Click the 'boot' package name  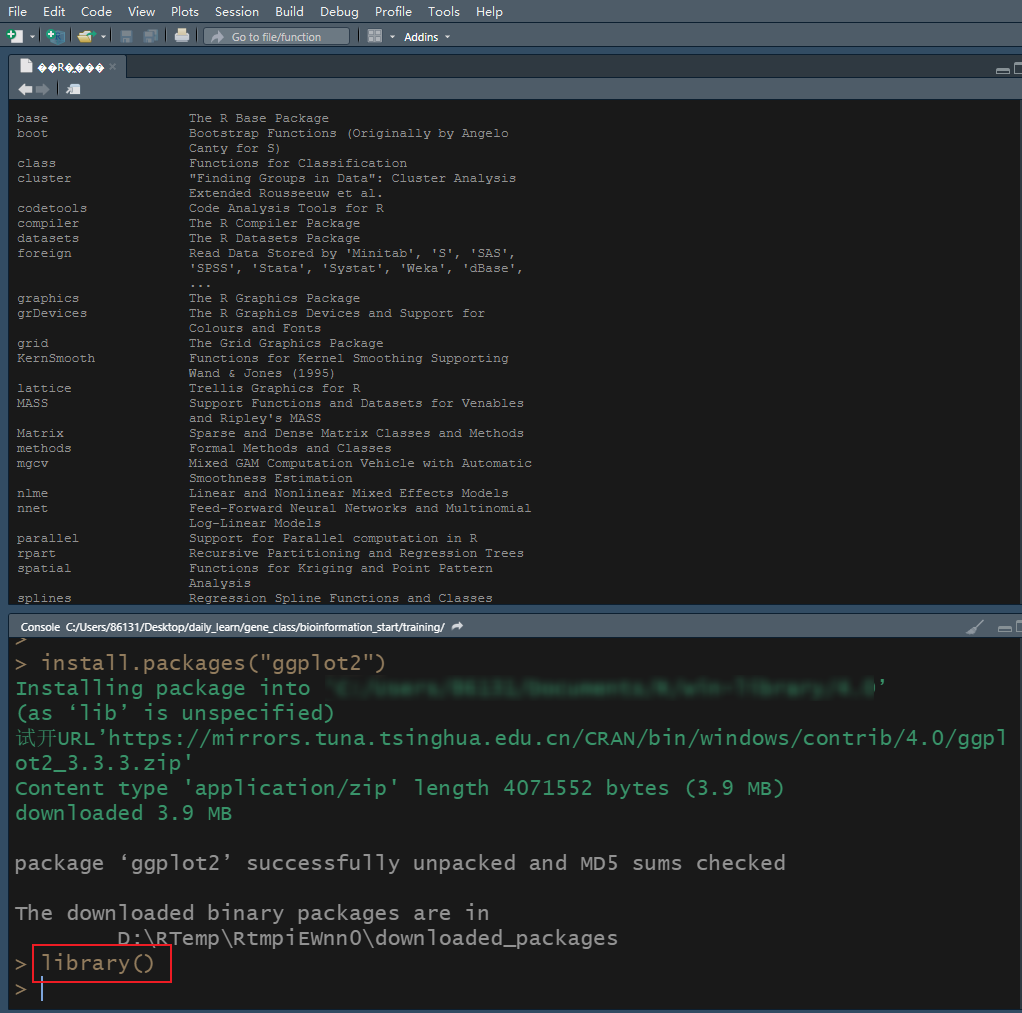pos(32,133)
